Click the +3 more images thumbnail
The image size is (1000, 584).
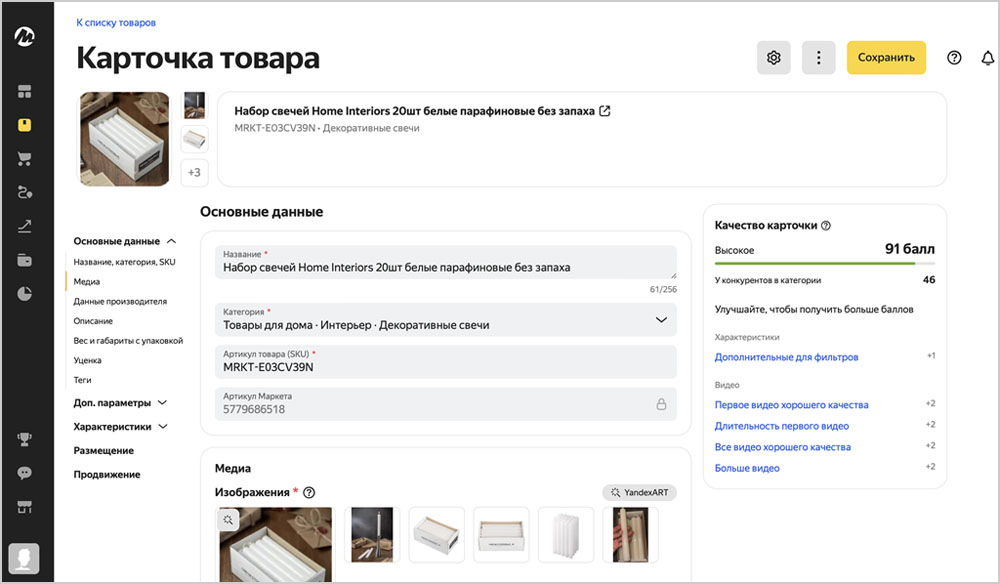194,172
